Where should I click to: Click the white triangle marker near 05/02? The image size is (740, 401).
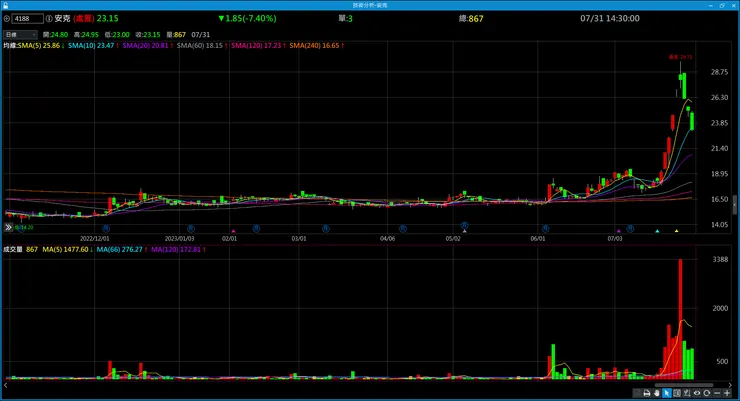point(464,231)
